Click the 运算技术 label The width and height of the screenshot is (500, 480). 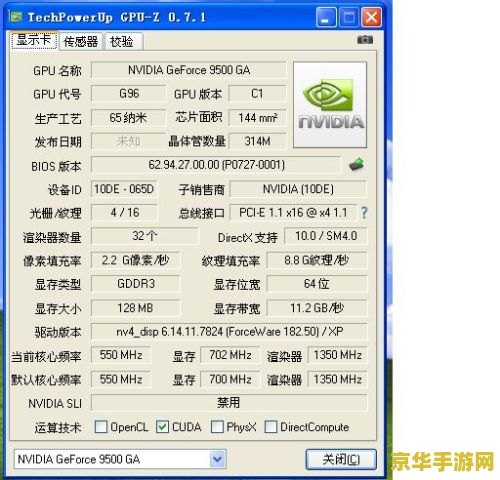[58, 428]
